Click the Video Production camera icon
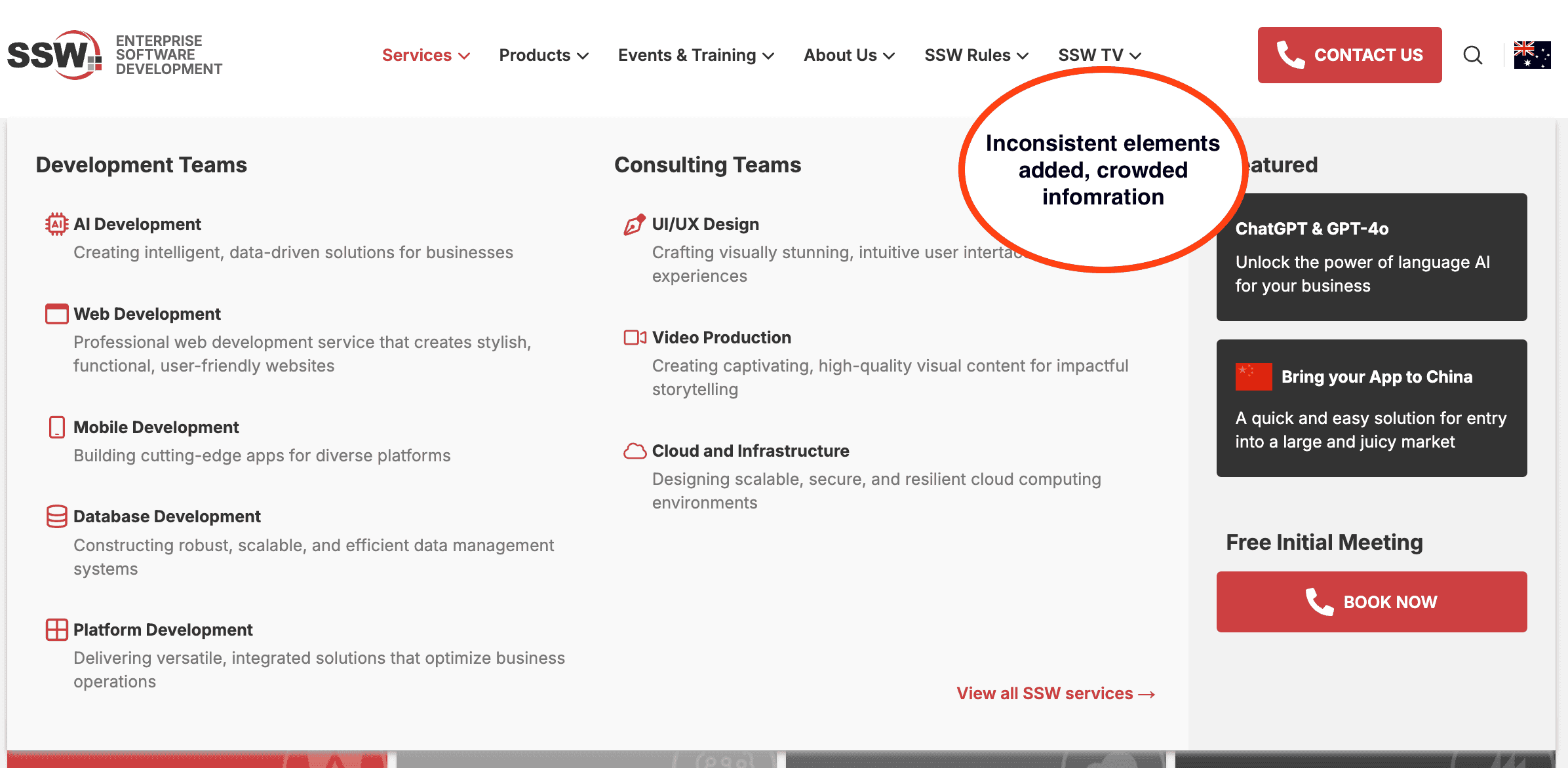 click(x=635, y=337)
